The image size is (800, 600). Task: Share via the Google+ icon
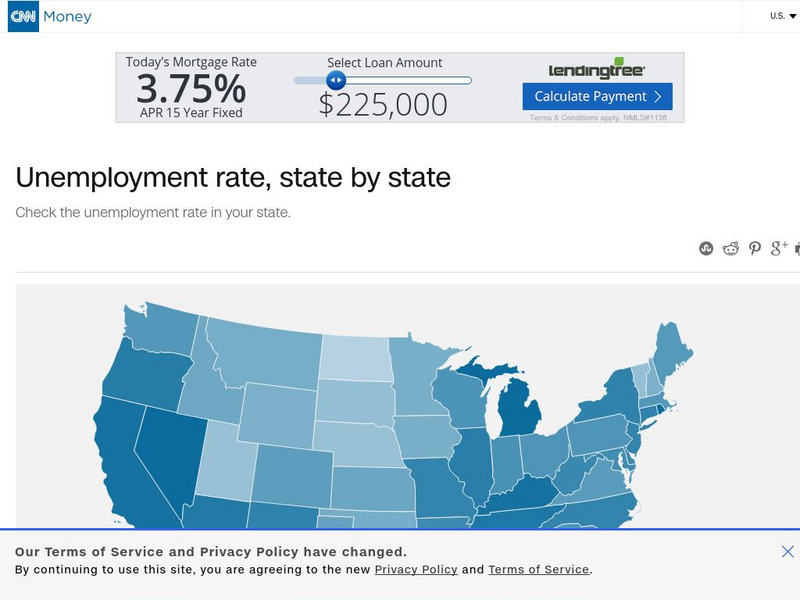pyautogui.click(x=779, y=248)
